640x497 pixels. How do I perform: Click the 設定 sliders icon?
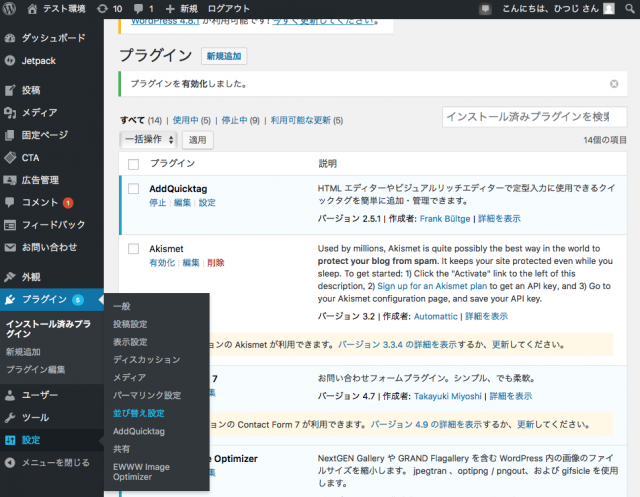[x=10, y=440]
